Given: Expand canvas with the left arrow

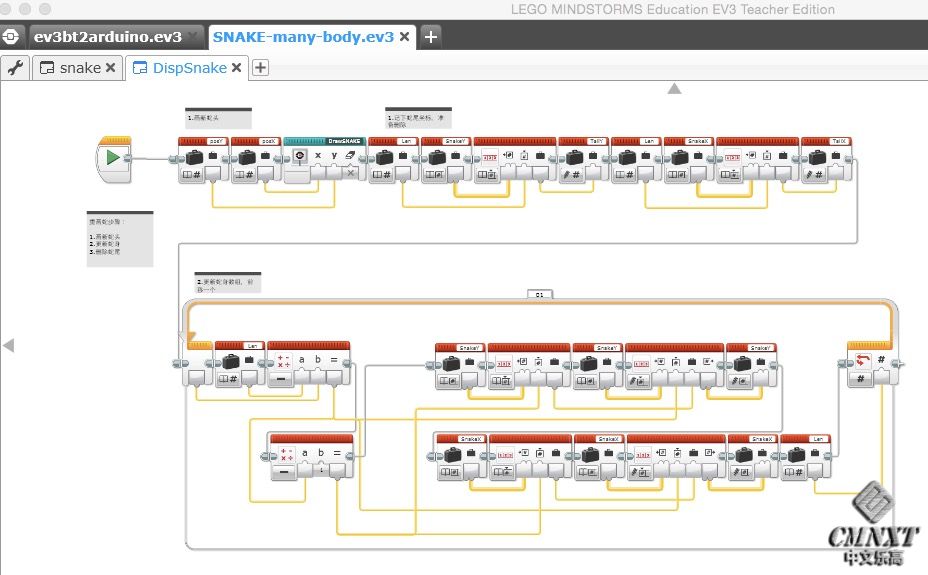Looking at the screenshot, I should tap(8, 345).
